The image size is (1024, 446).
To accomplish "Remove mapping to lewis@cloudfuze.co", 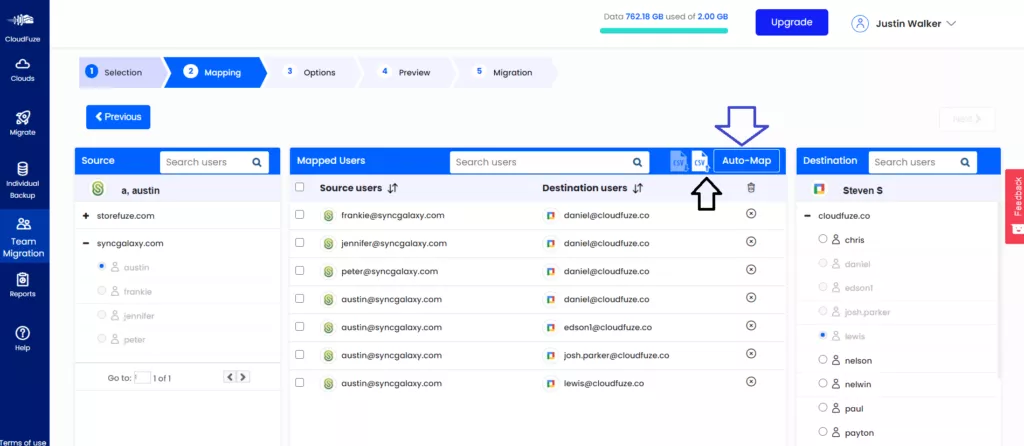I will [x=751, y=381].
